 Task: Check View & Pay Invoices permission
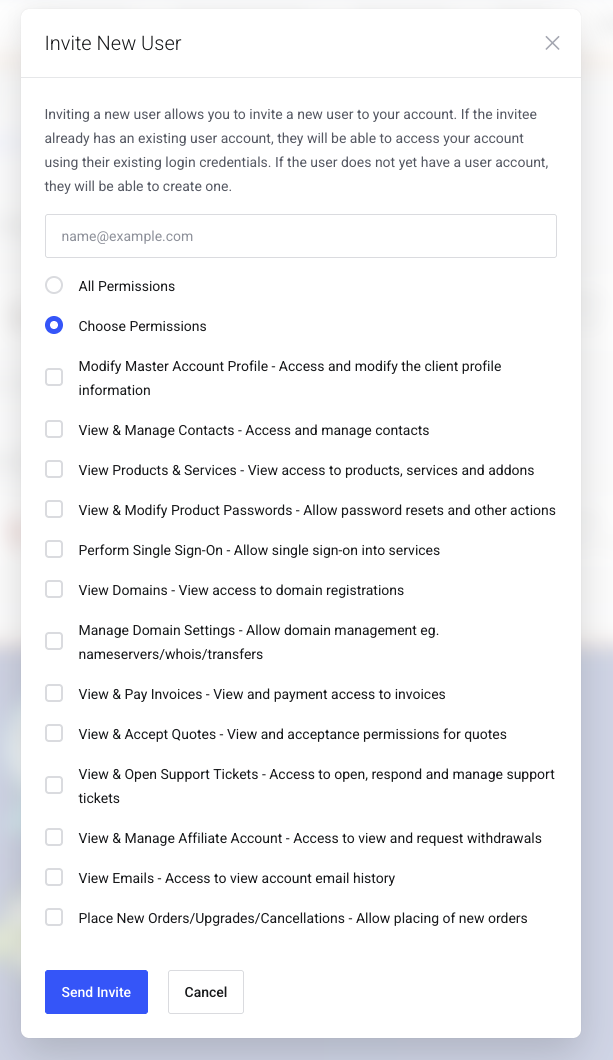pos(54,694)
